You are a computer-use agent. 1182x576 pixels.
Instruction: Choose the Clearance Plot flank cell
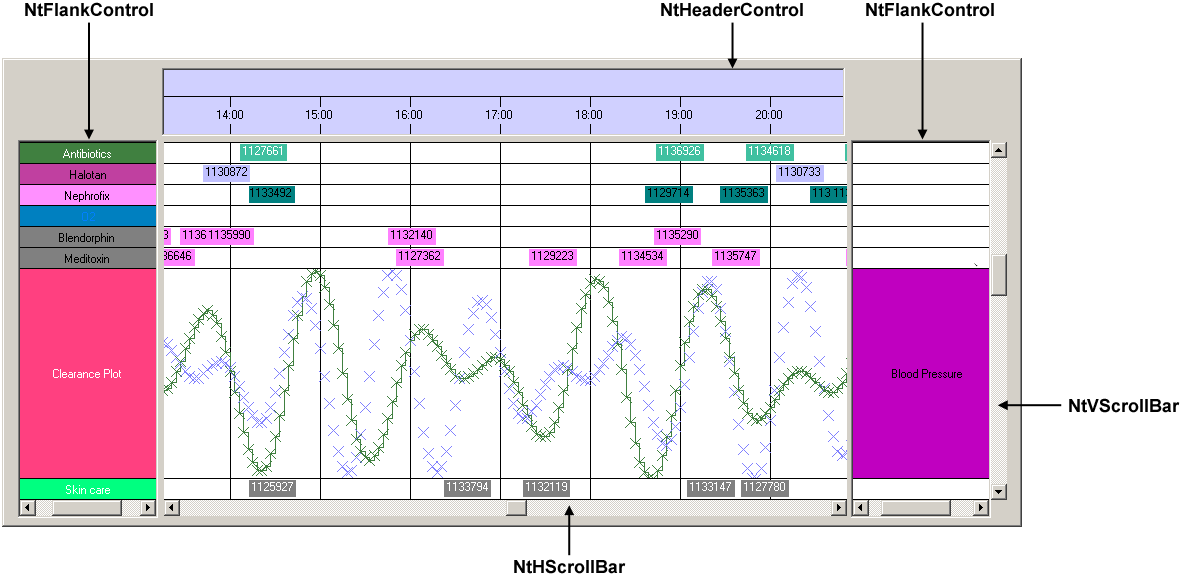tap(87, 373)
